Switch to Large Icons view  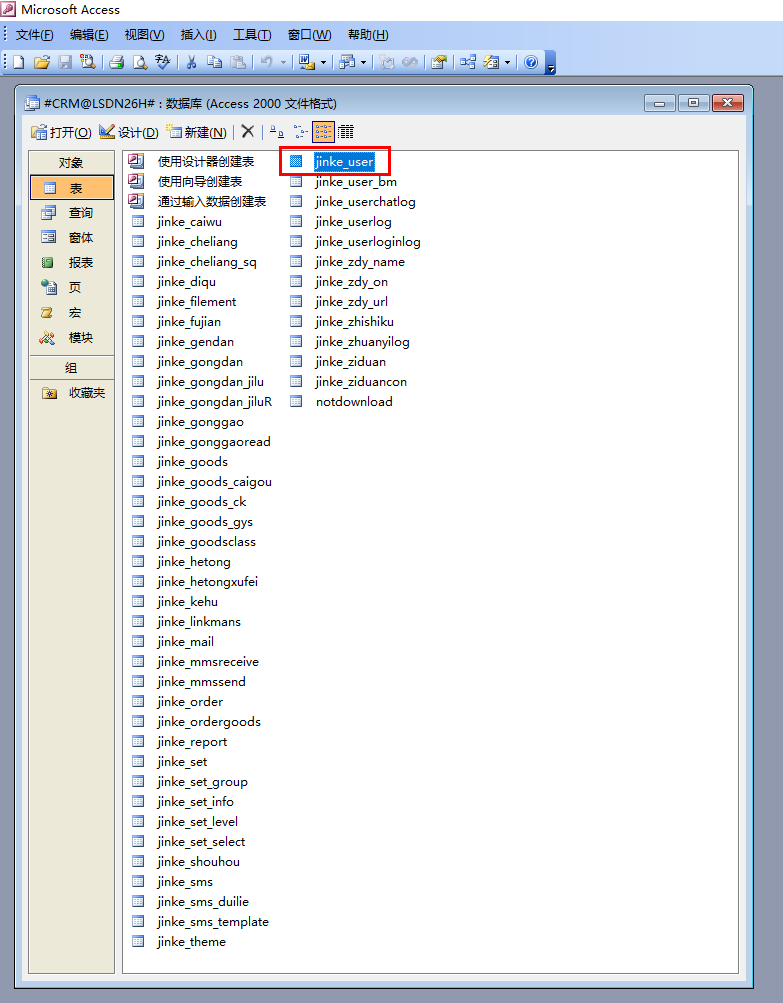point(276,132)
